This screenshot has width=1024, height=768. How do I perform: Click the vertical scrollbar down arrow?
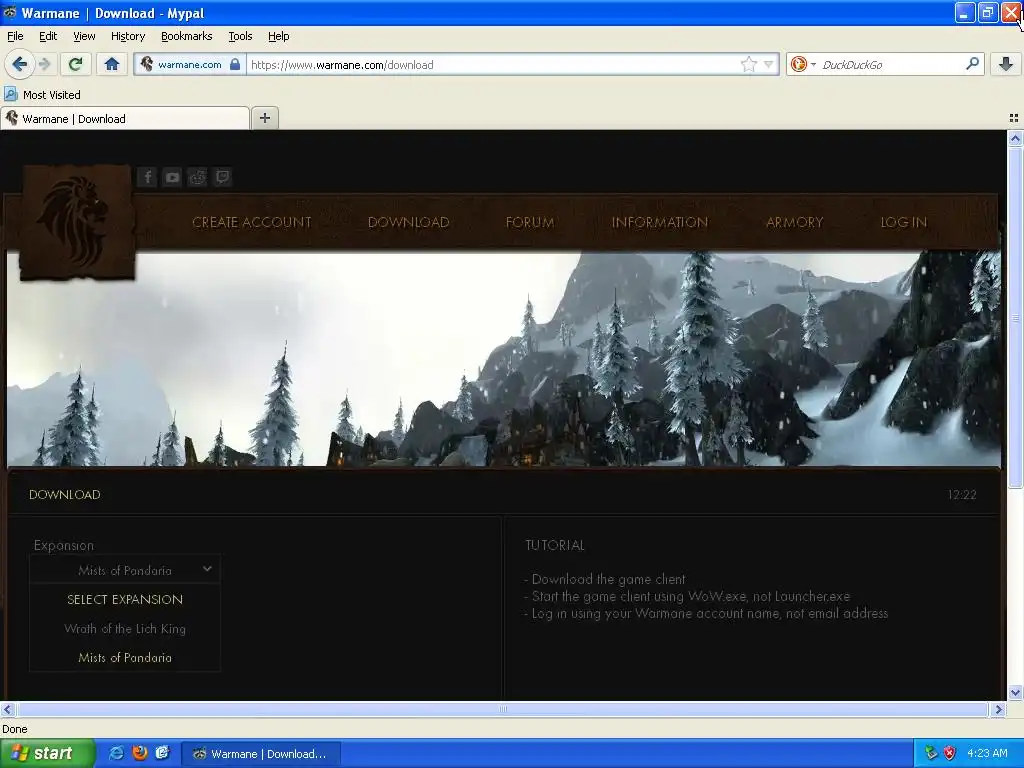1015,692
